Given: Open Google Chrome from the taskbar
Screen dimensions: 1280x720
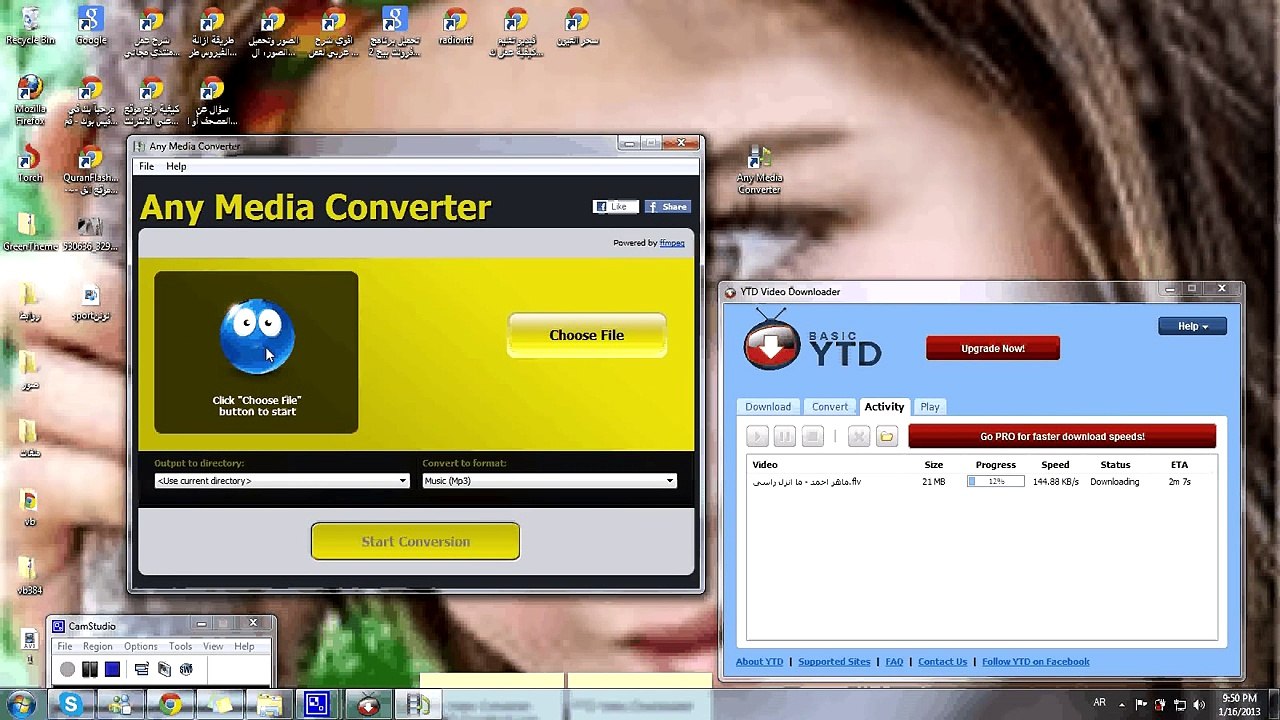Looking at the screenshot, I should [x=170, y=704].
